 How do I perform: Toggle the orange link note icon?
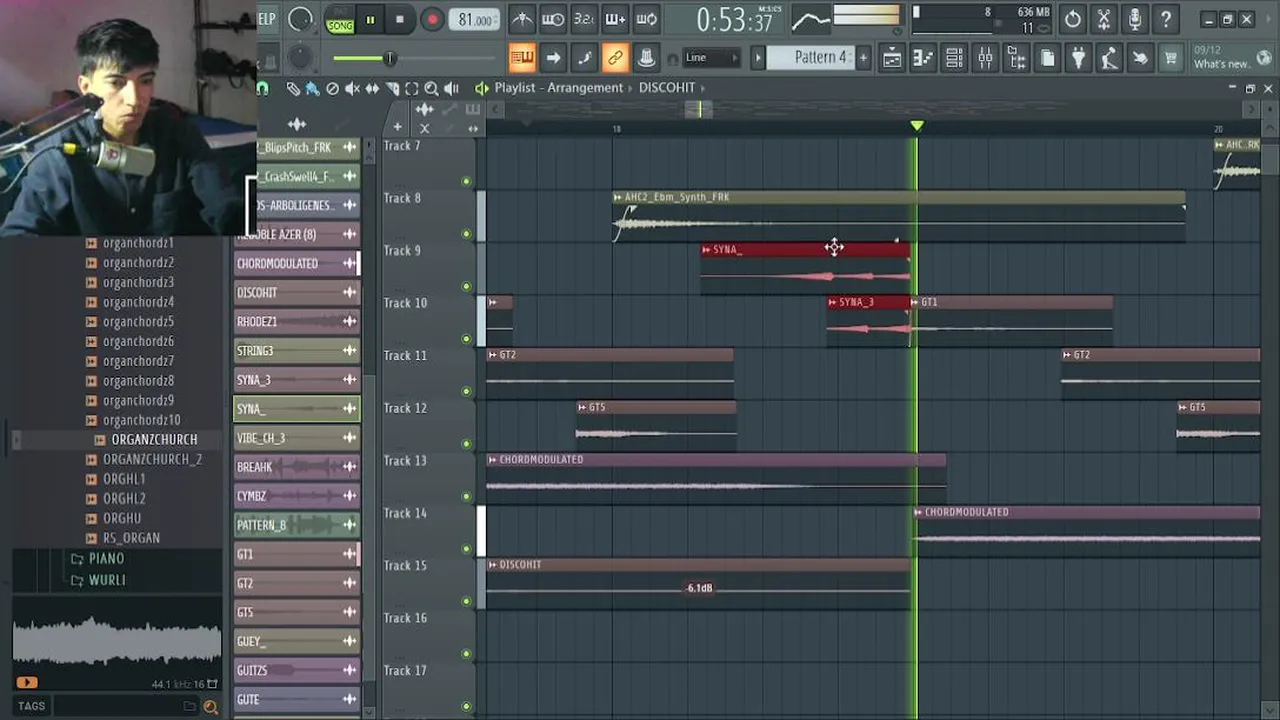point(615,58)
